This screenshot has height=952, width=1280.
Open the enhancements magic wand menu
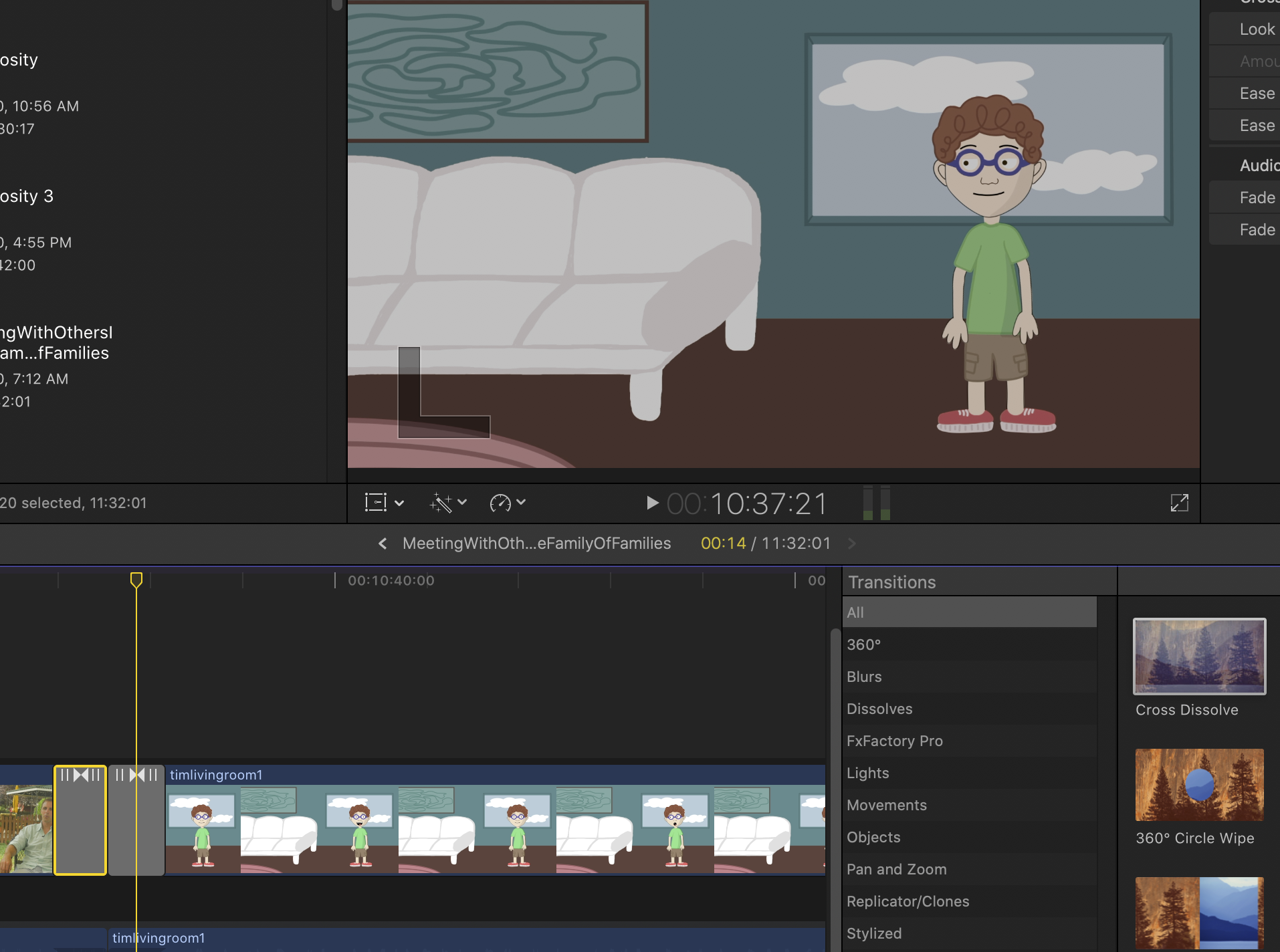(x=441, y=503)
